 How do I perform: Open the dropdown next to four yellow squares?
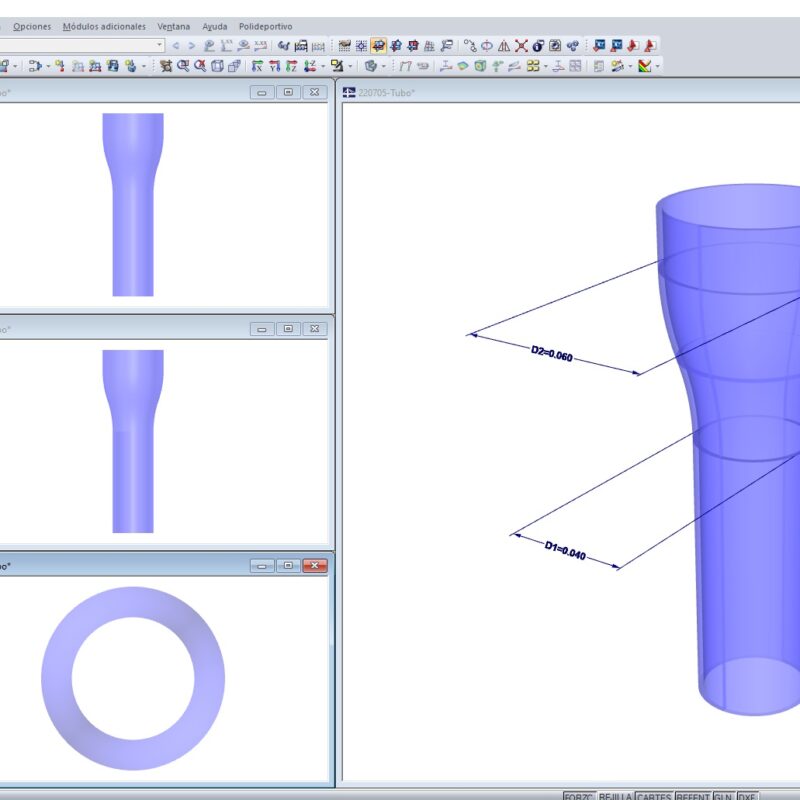tap(546, 66)
